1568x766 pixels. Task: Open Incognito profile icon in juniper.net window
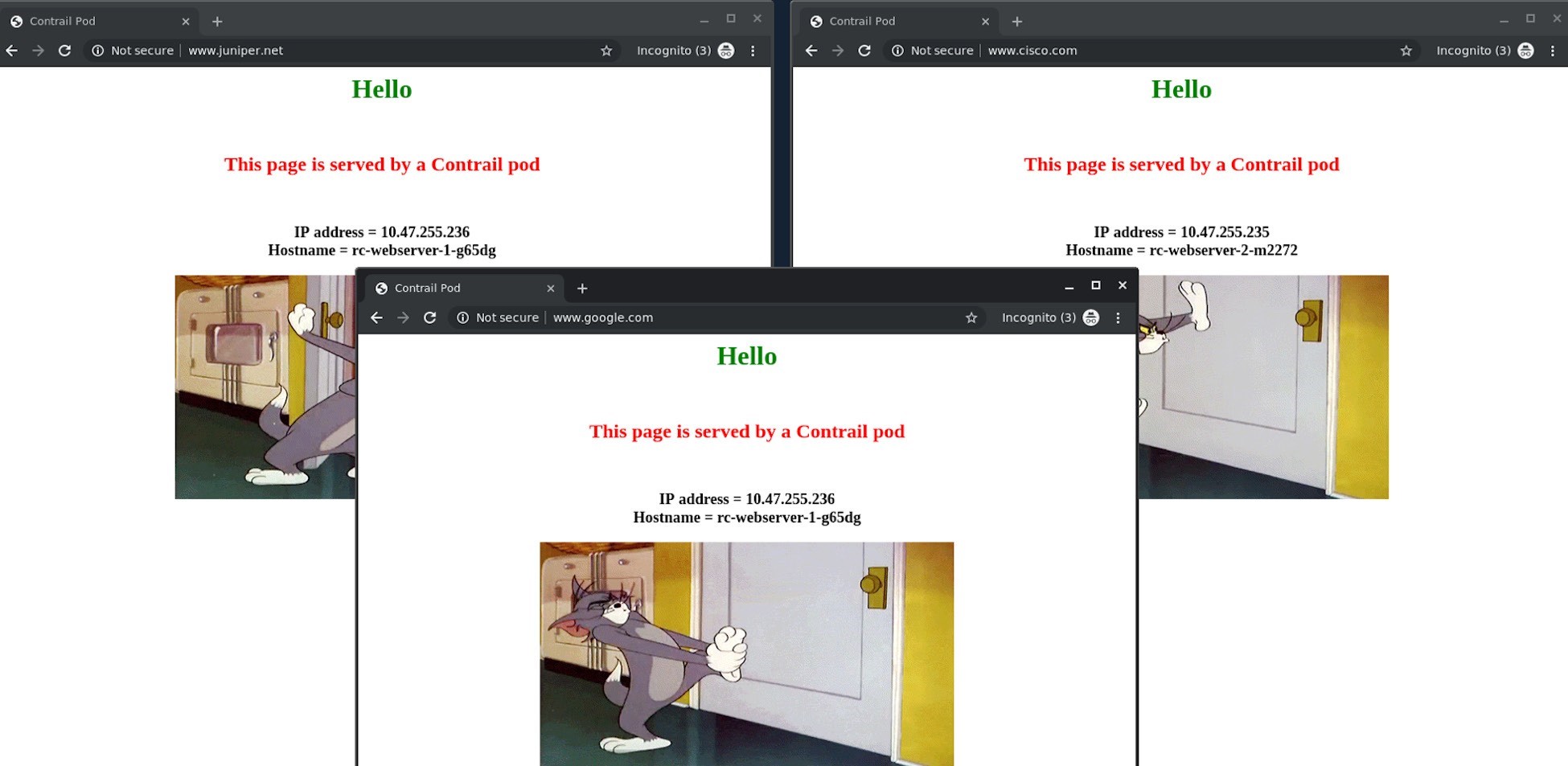coord(726,51)
